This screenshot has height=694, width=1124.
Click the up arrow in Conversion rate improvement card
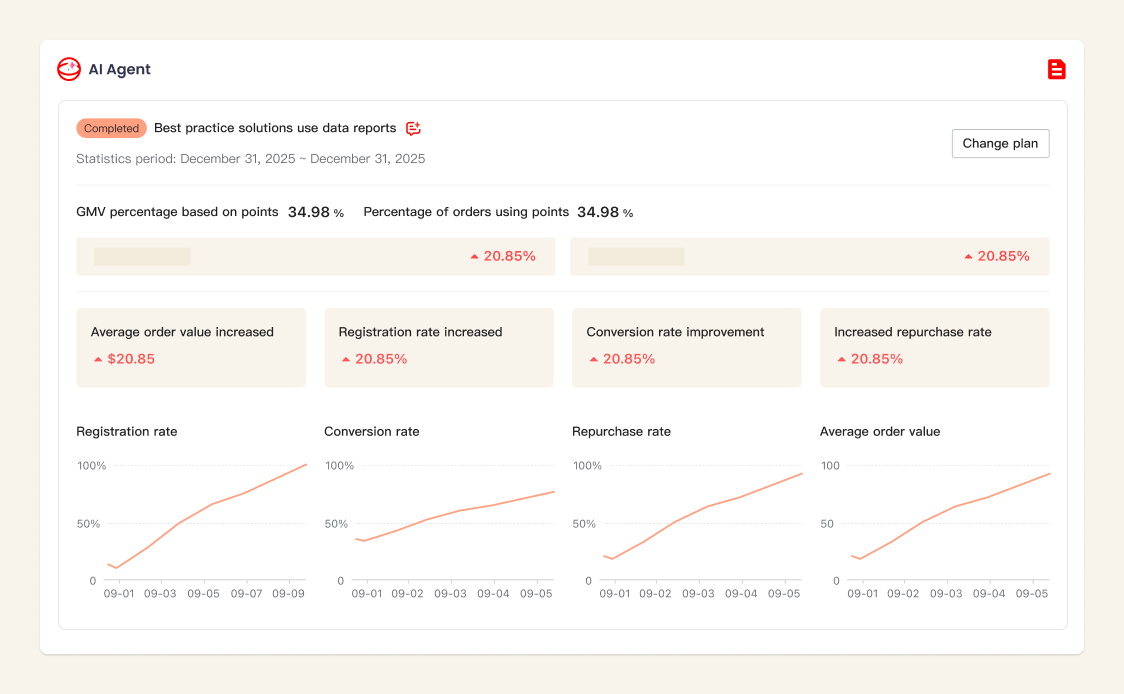594,359
